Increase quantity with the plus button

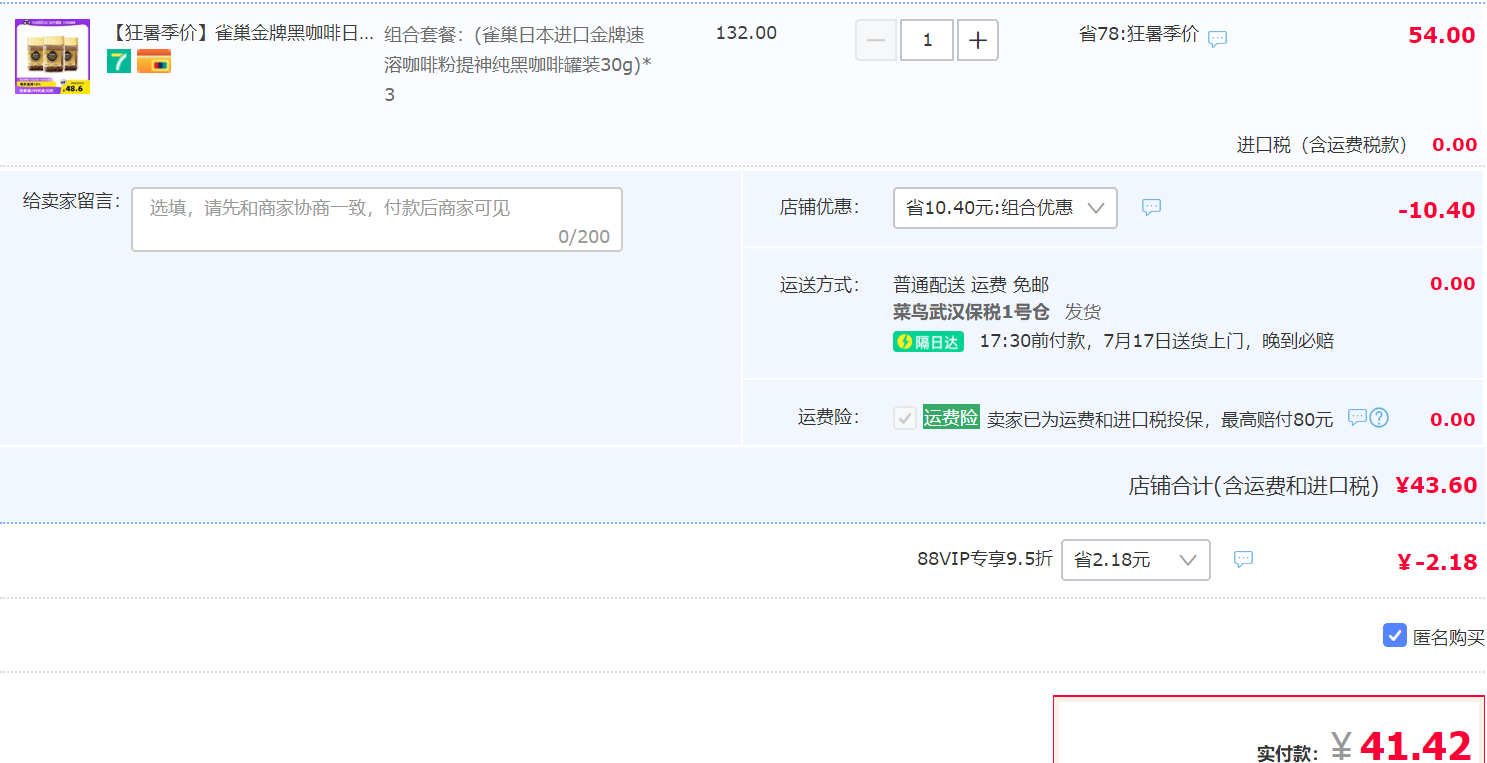[x=978, y=40]
